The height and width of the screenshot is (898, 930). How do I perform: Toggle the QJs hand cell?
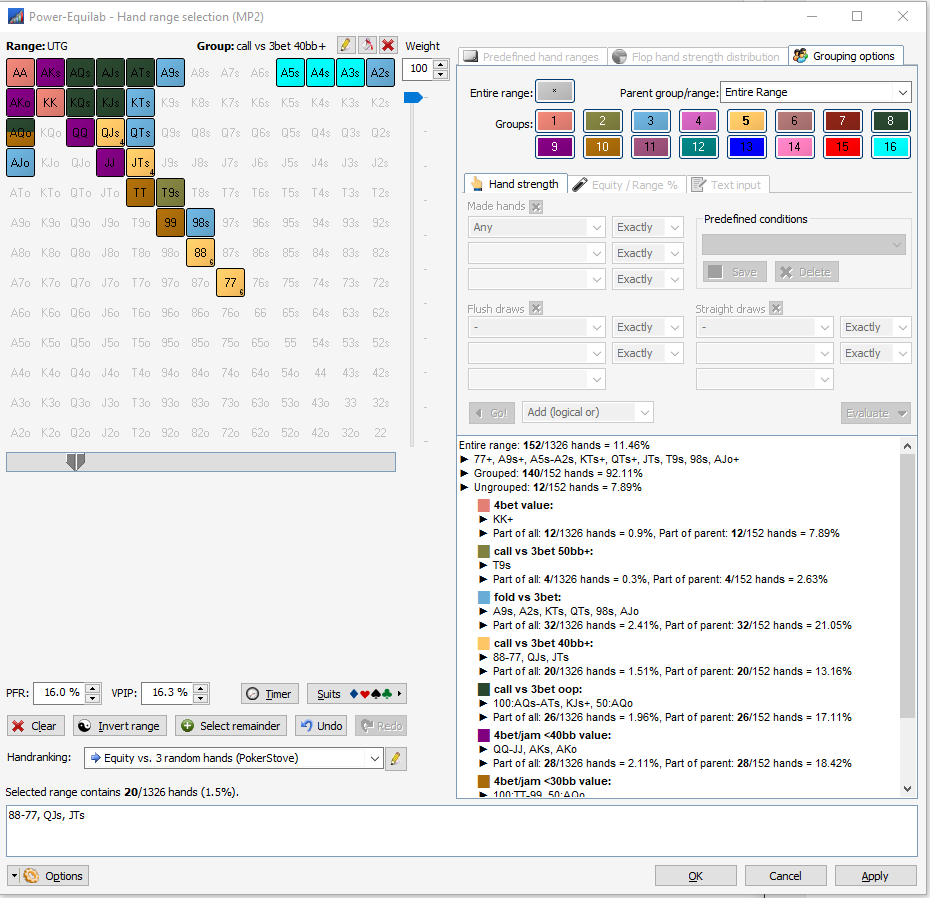tap(110, 132)
